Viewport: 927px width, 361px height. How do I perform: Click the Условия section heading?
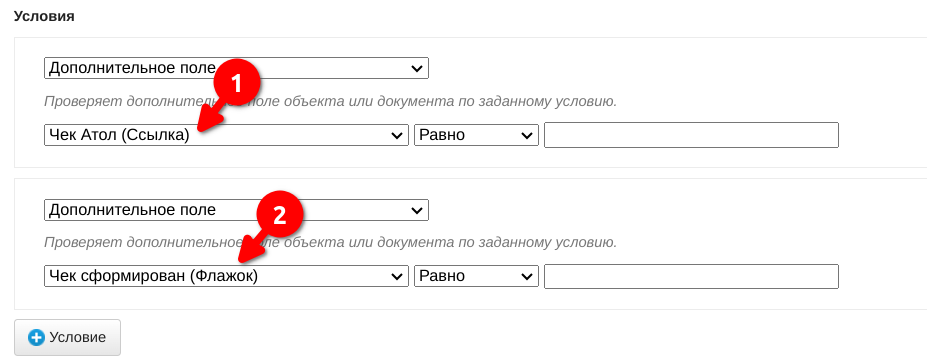(x=44, y=16)
